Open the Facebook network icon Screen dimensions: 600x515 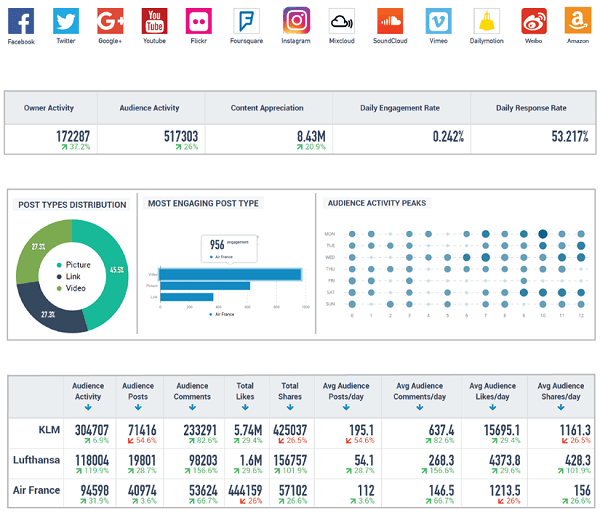[x=21, y=21]
